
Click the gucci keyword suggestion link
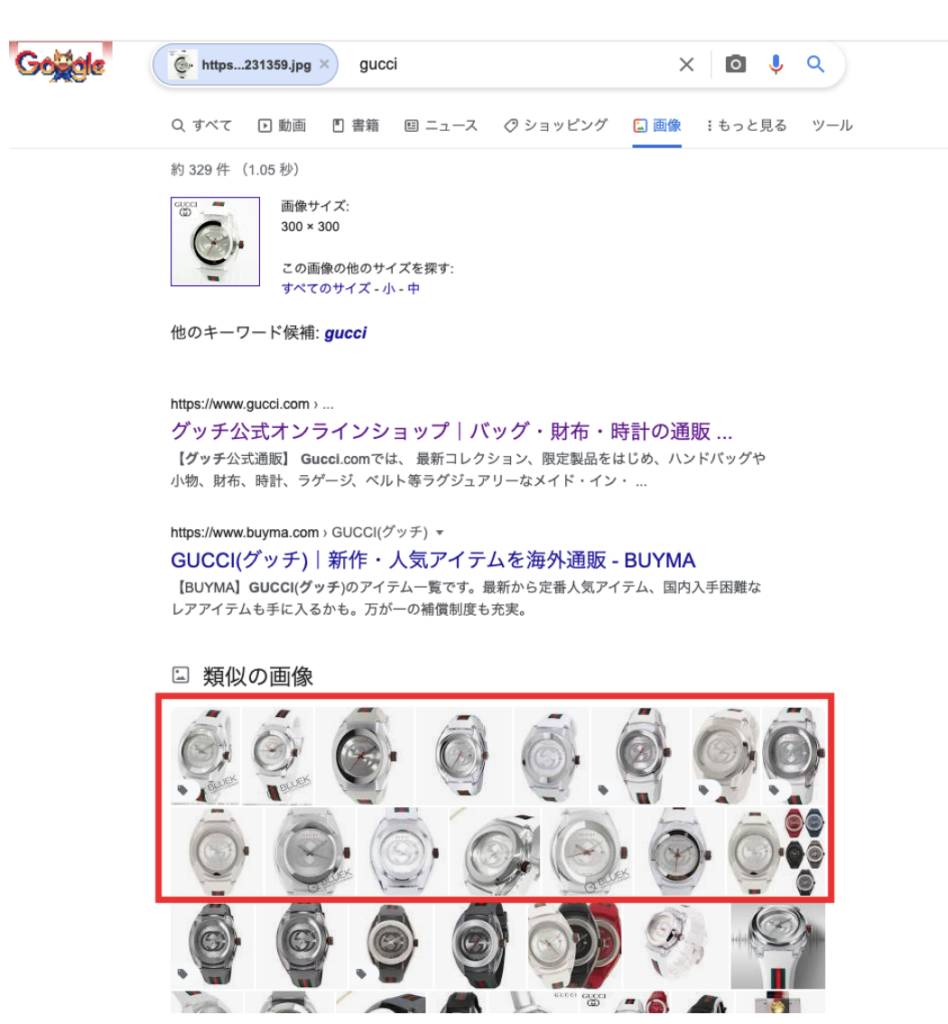[x=345, y=333]
